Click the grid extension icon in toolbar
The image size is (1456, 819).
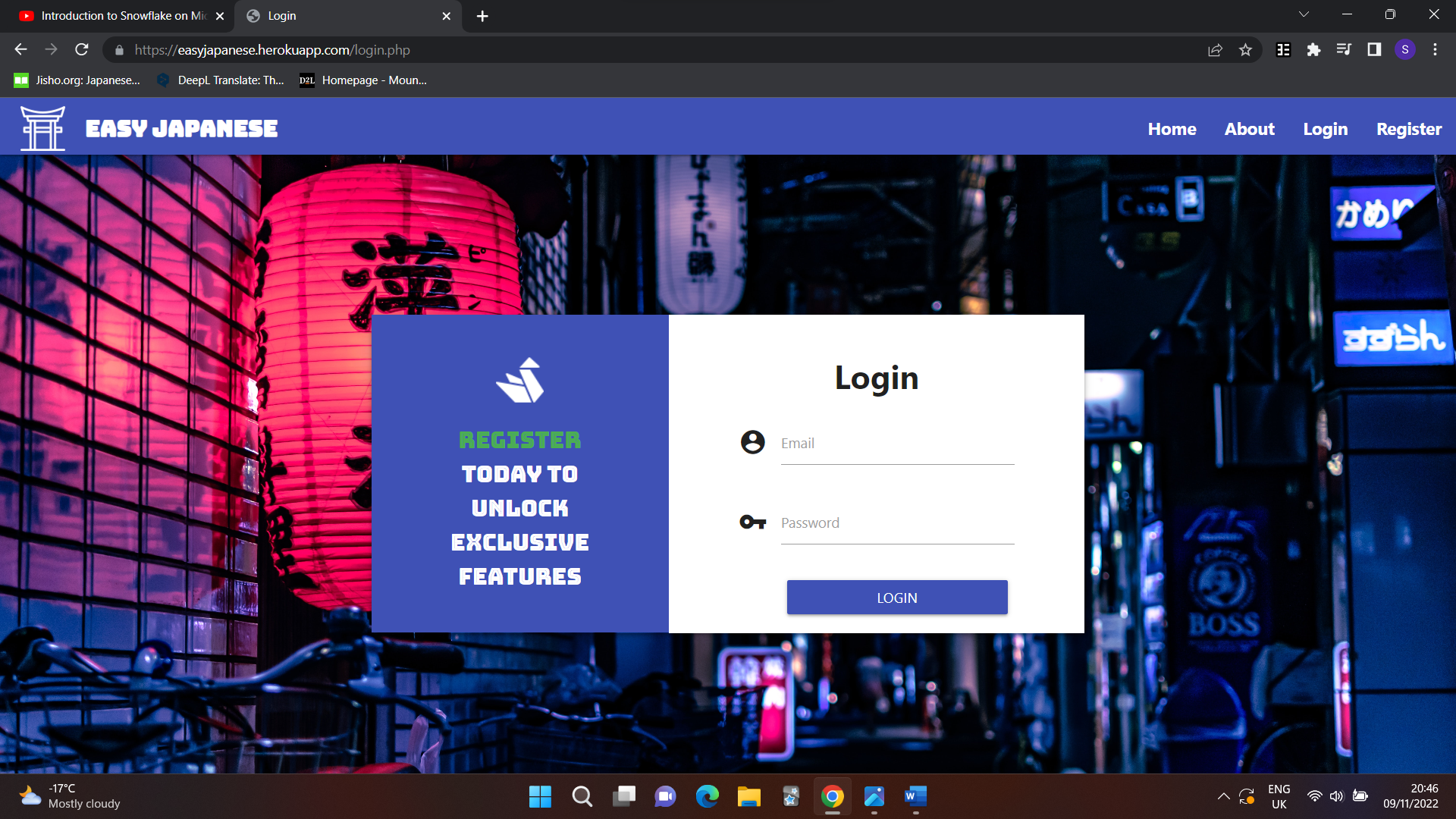click(x=1283, y=50)
